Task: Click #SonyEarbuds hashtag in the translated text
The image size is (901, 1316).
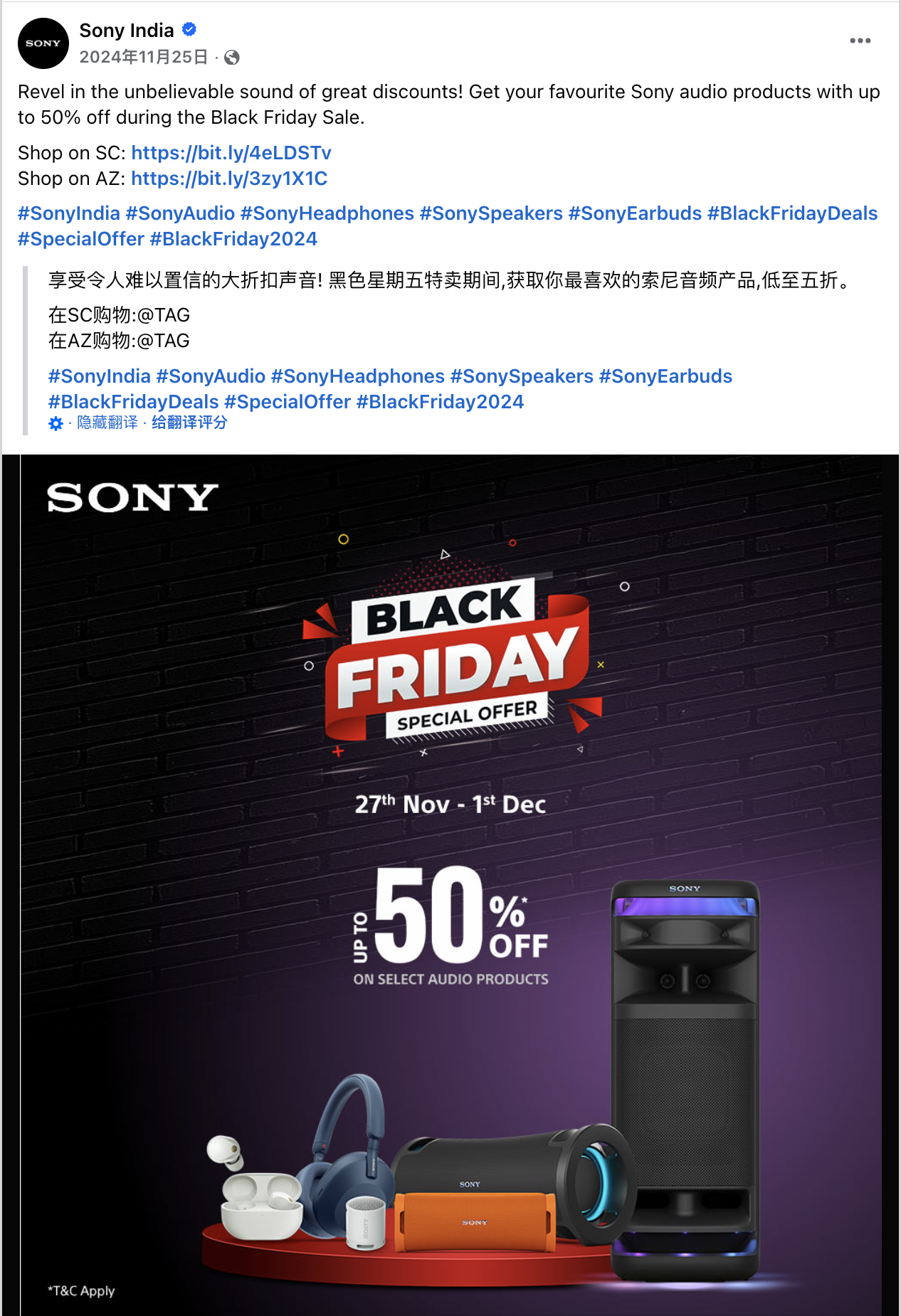Action: point(665,376)
